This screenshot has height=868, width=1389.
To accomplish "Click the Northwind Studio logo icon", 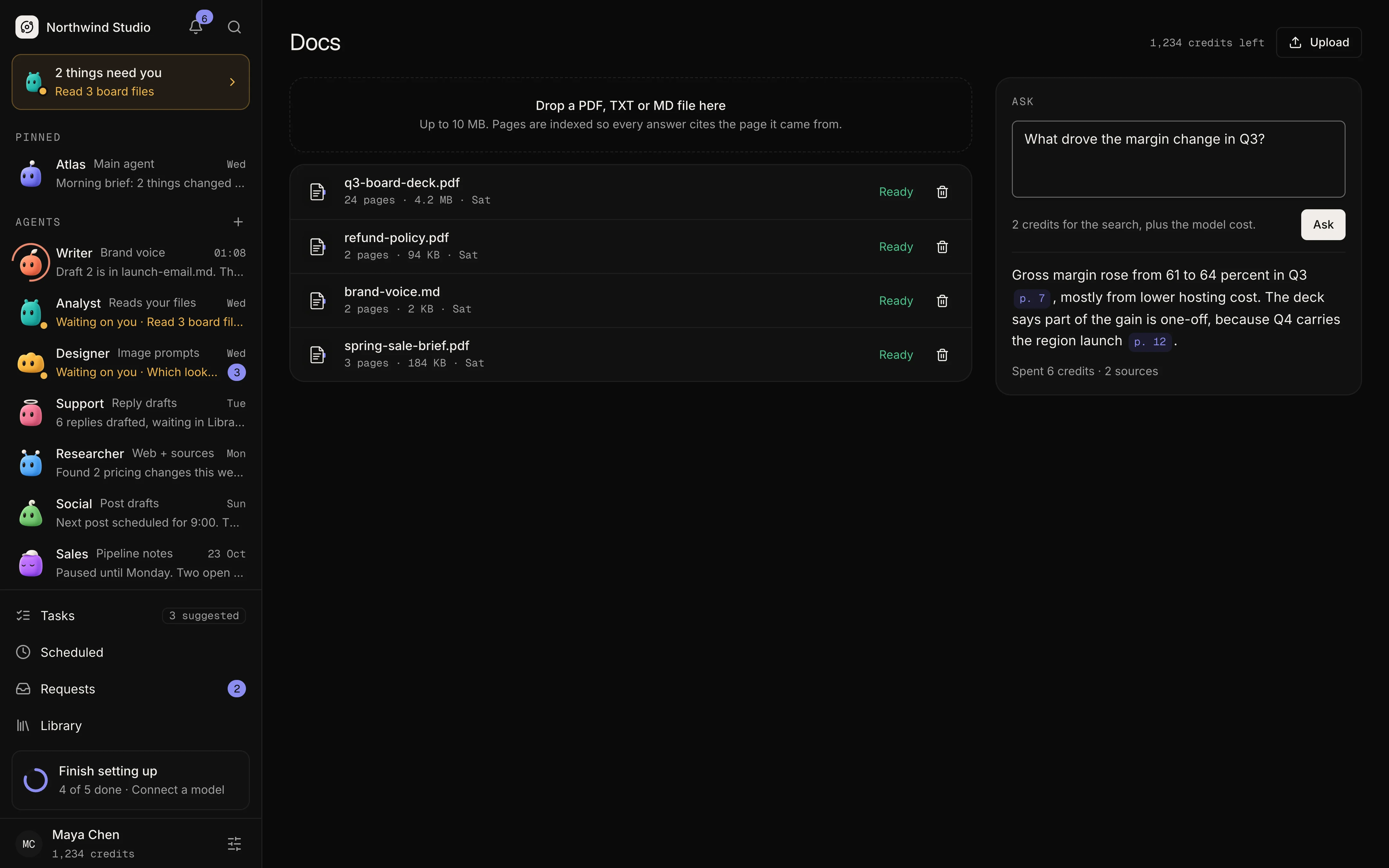I will pos(27,27).
